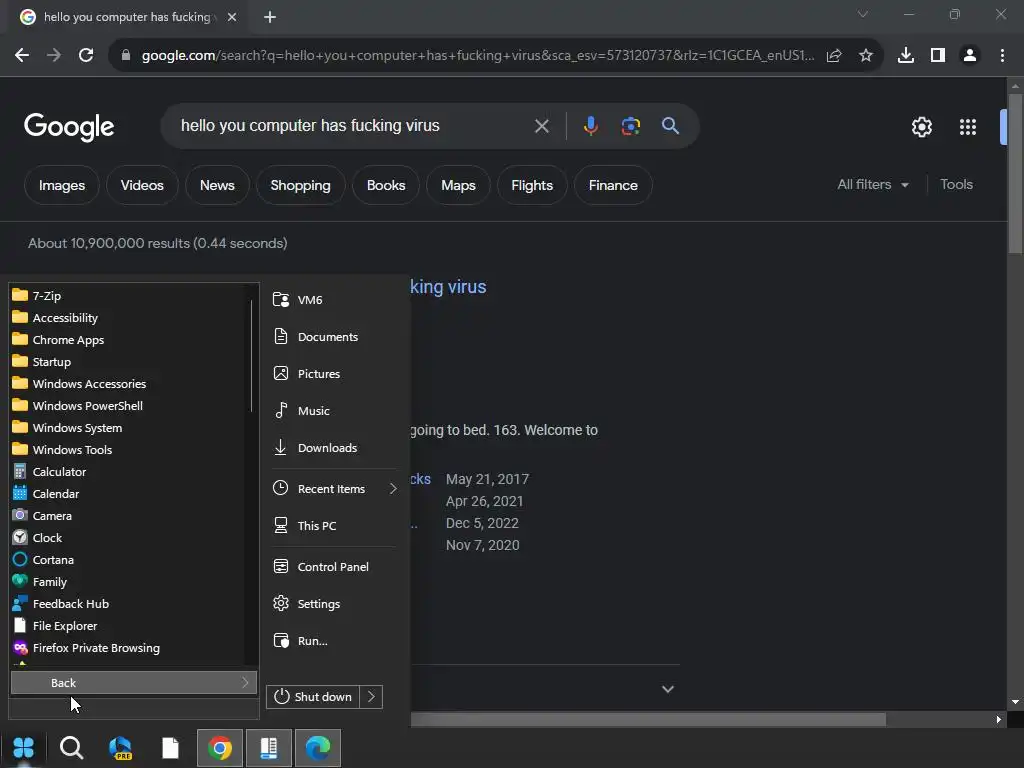Start voice search with the microphone
This screenshot has height=768, width=1024.
590,126
